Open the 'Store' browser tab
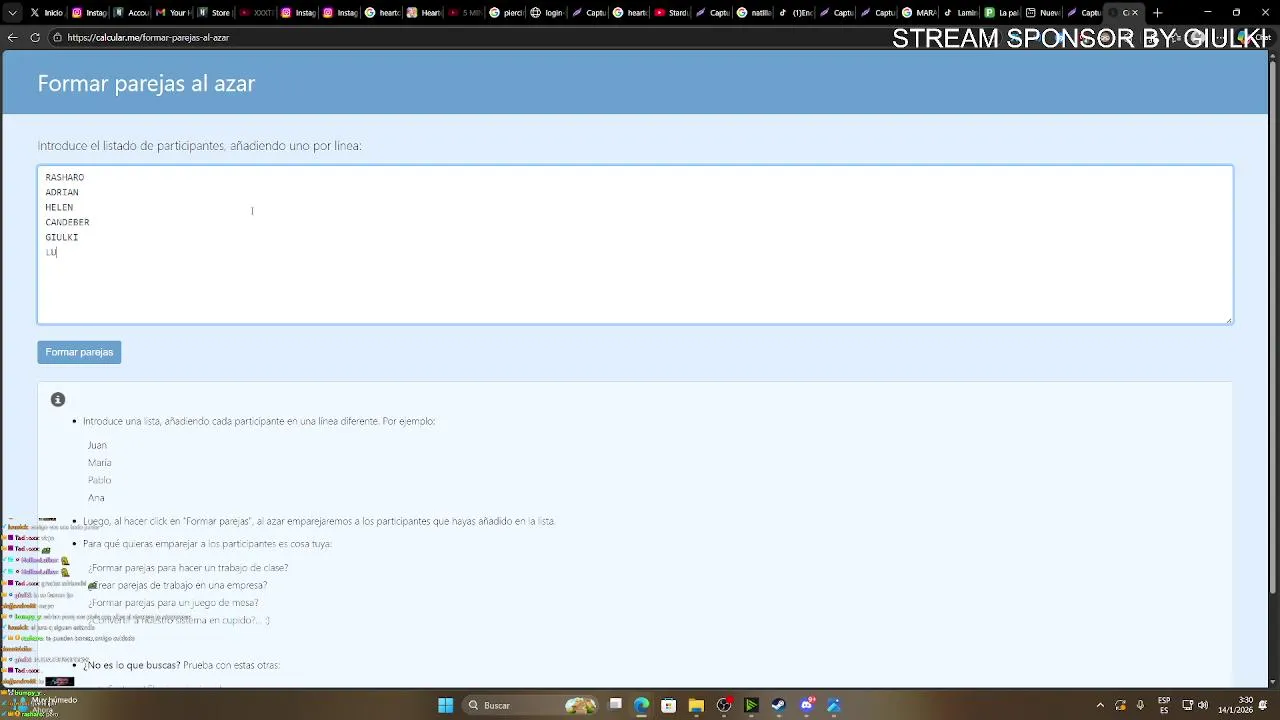 (x=214, y=13)
